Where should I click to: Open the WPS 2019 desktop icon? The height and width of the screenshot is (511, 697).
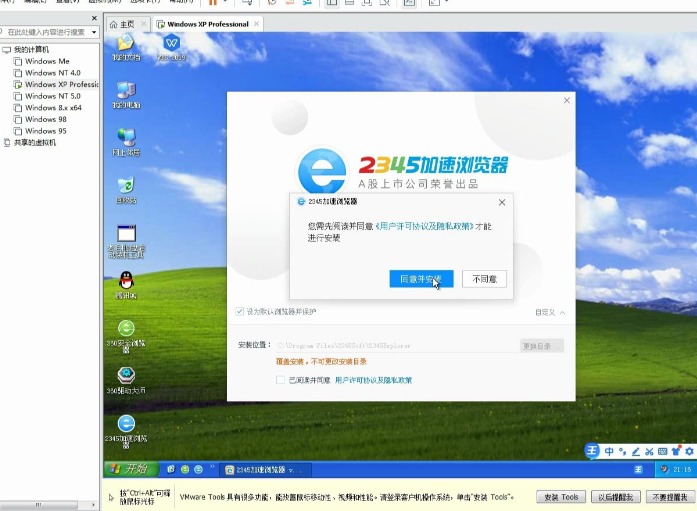(172, 47)
